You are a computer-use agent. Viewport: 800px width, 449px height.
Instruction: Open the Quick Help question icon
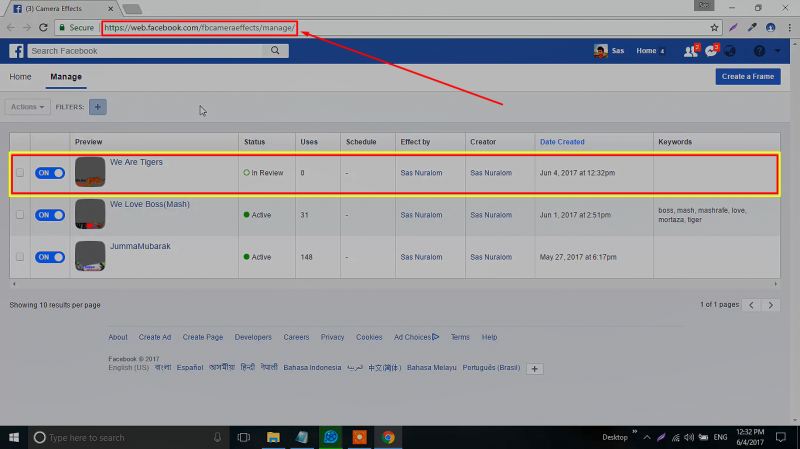coord(759,51)
